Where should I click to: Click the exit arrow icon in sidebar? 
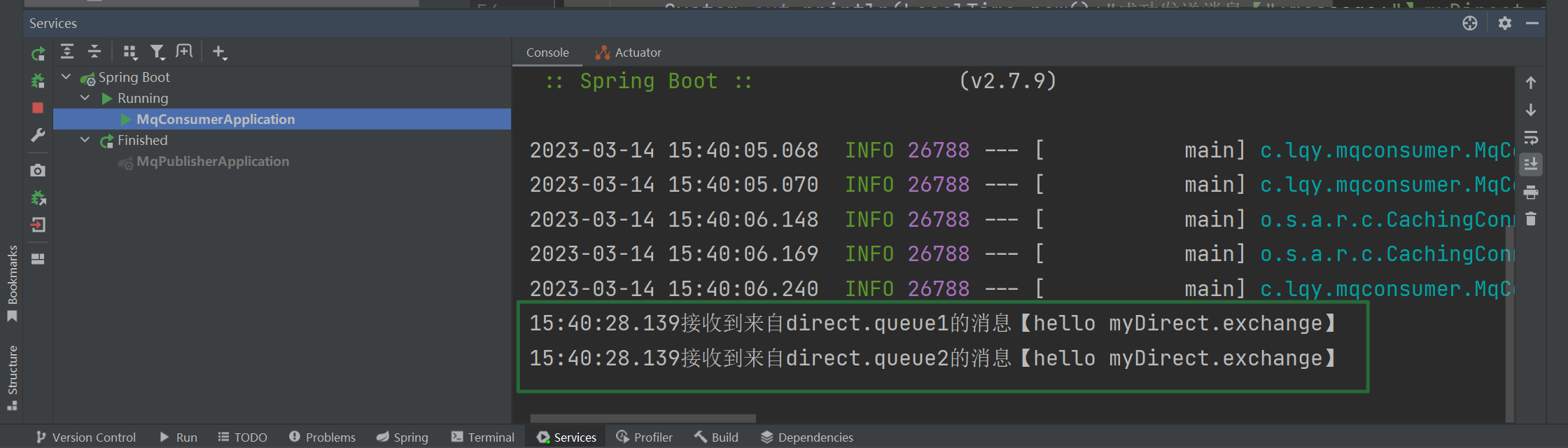(x=38, y=225)
